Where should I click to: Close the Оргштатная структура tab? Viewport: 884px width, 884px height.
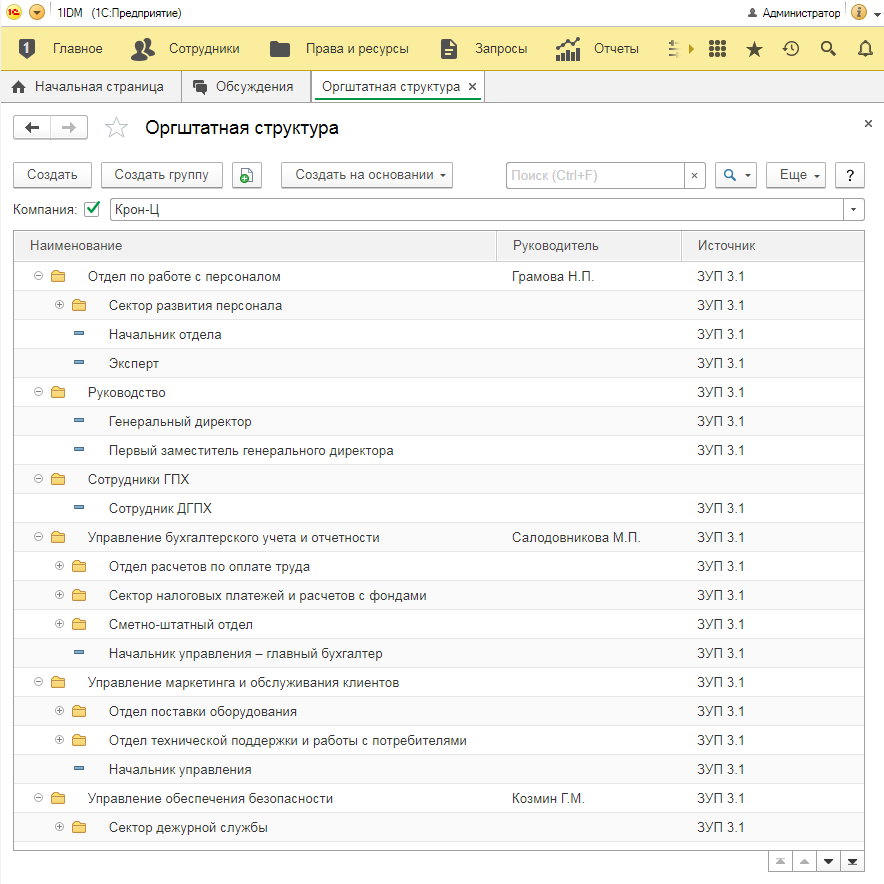click(x=472, y=87)
